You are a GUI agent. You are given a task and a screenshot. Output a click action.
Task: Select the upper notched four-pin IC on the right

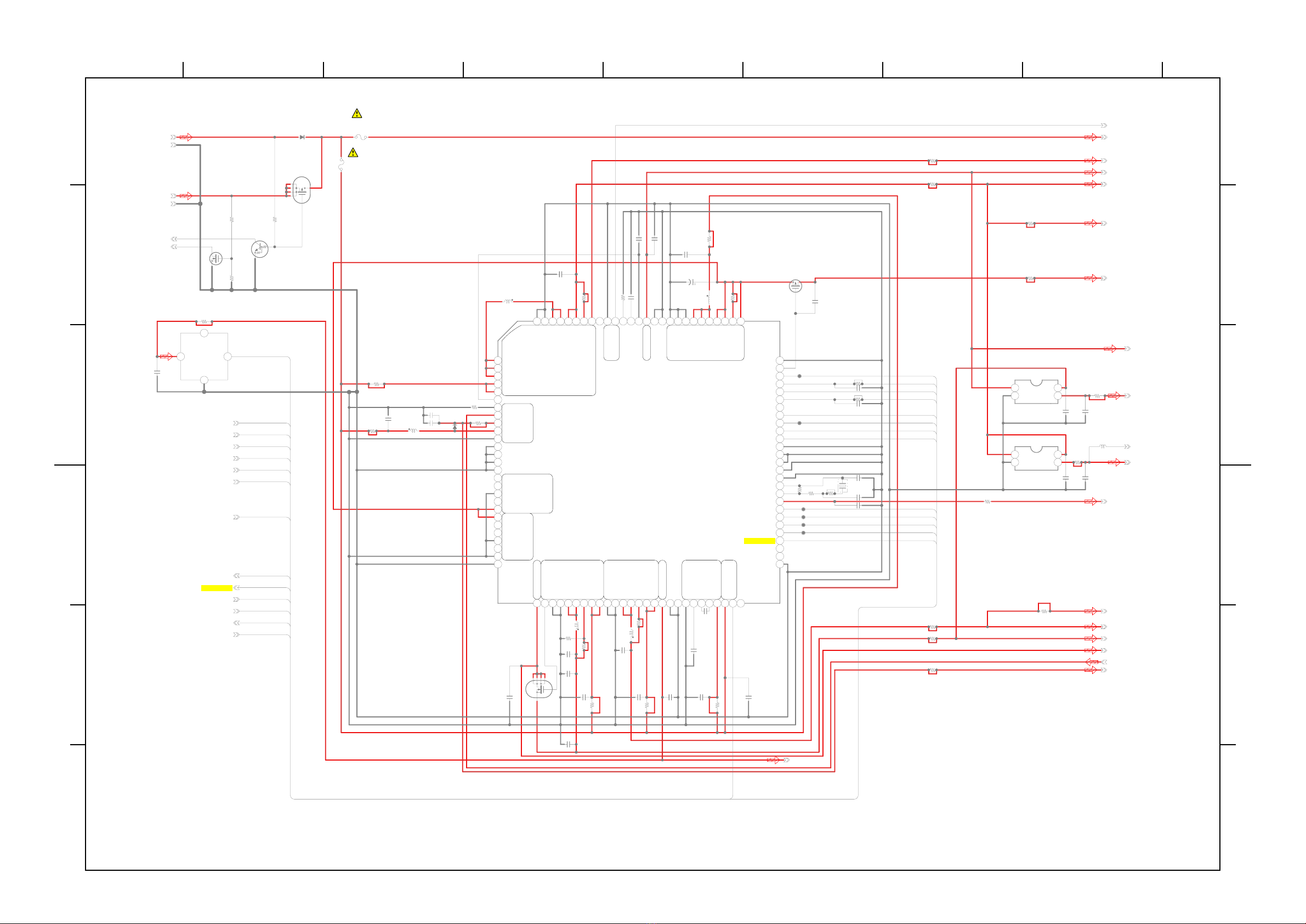(1036, 392)
